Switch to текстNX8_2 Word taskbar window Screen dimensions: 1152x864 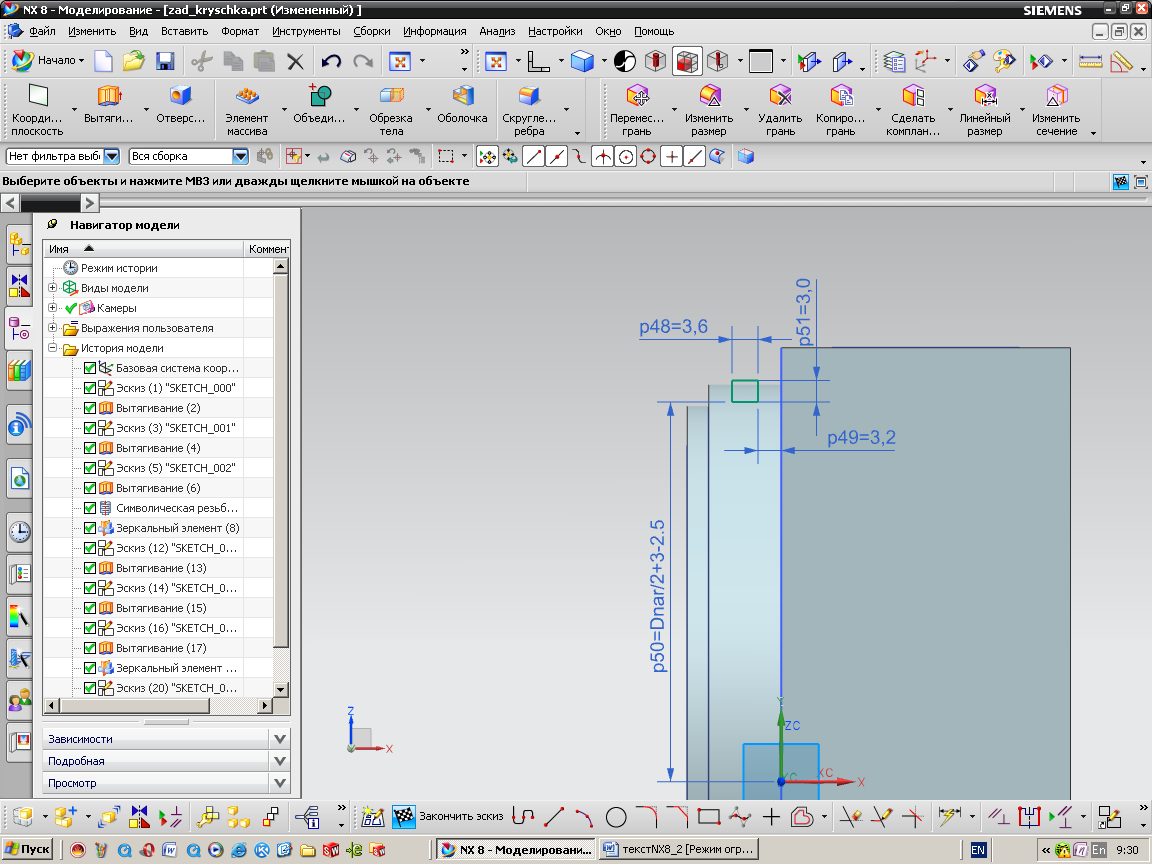(x=678, y=849)
